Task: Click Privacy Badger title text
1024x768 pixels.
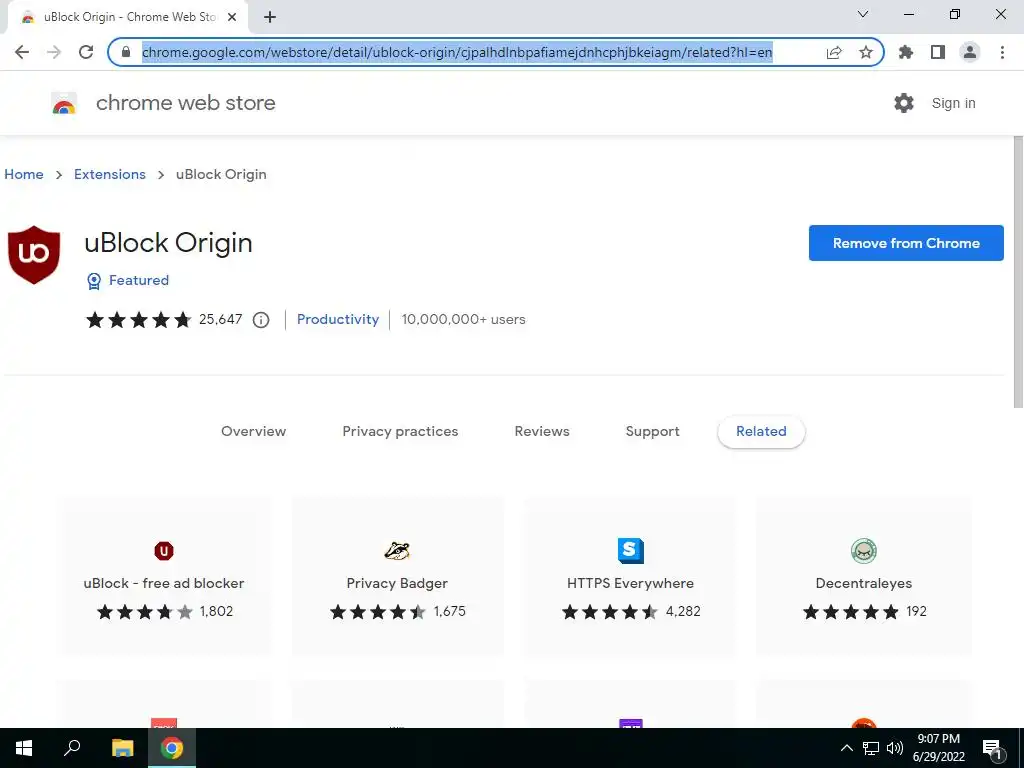Action: 397,583
